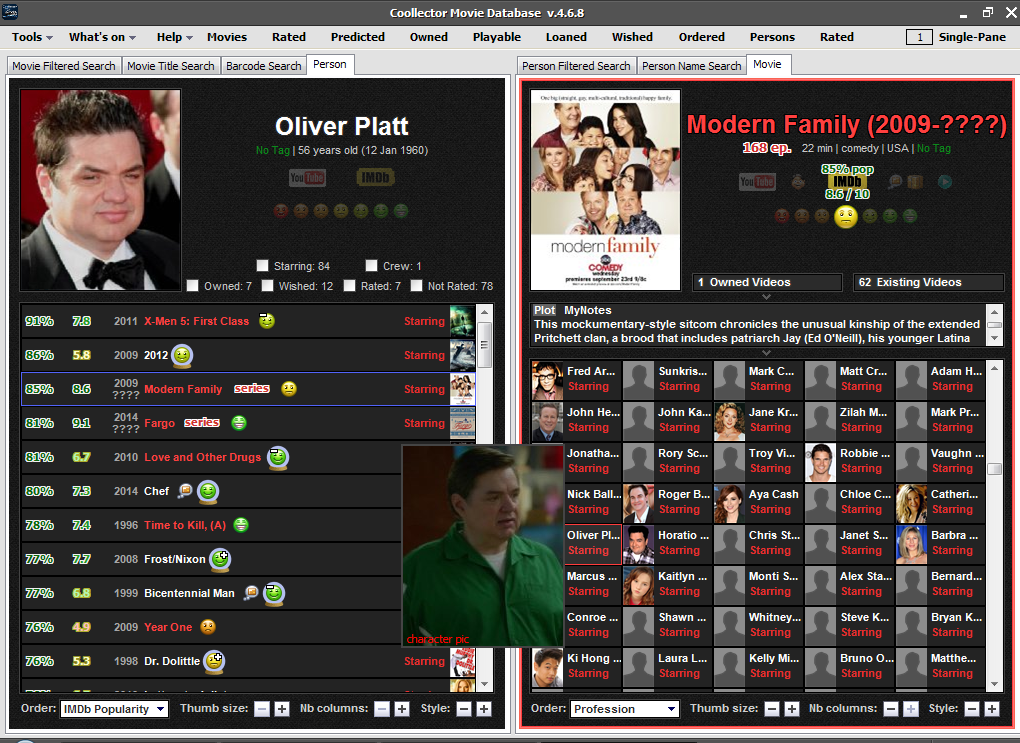Enable the Rated: 7 filter checkbox

(349, 286)
